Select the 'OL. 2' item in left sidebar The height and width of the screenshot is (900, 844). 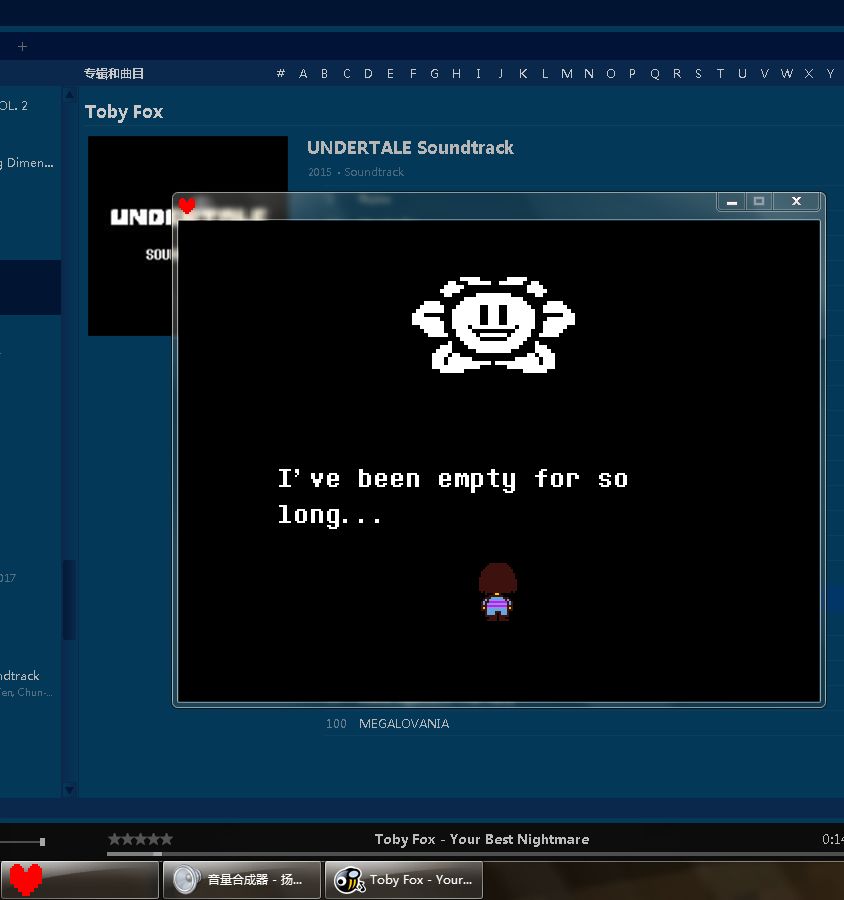pyautogui.click(x=14, y=106)
